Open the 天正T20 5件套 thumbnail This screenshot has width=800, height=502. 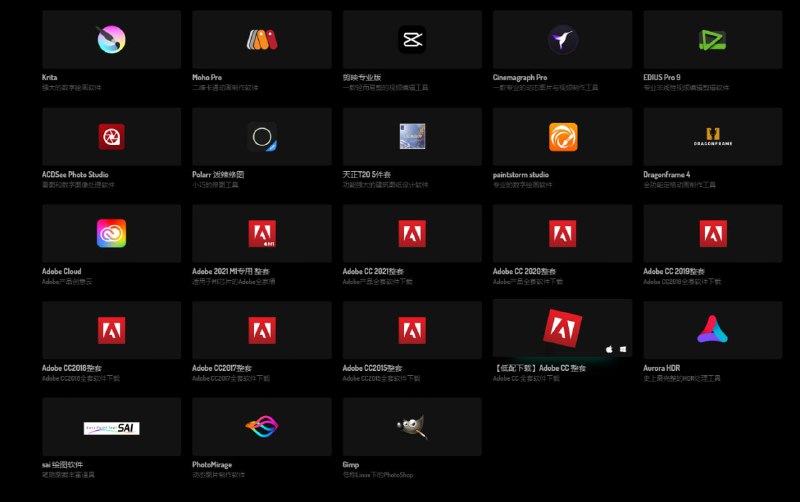click(x=411, y=136)
